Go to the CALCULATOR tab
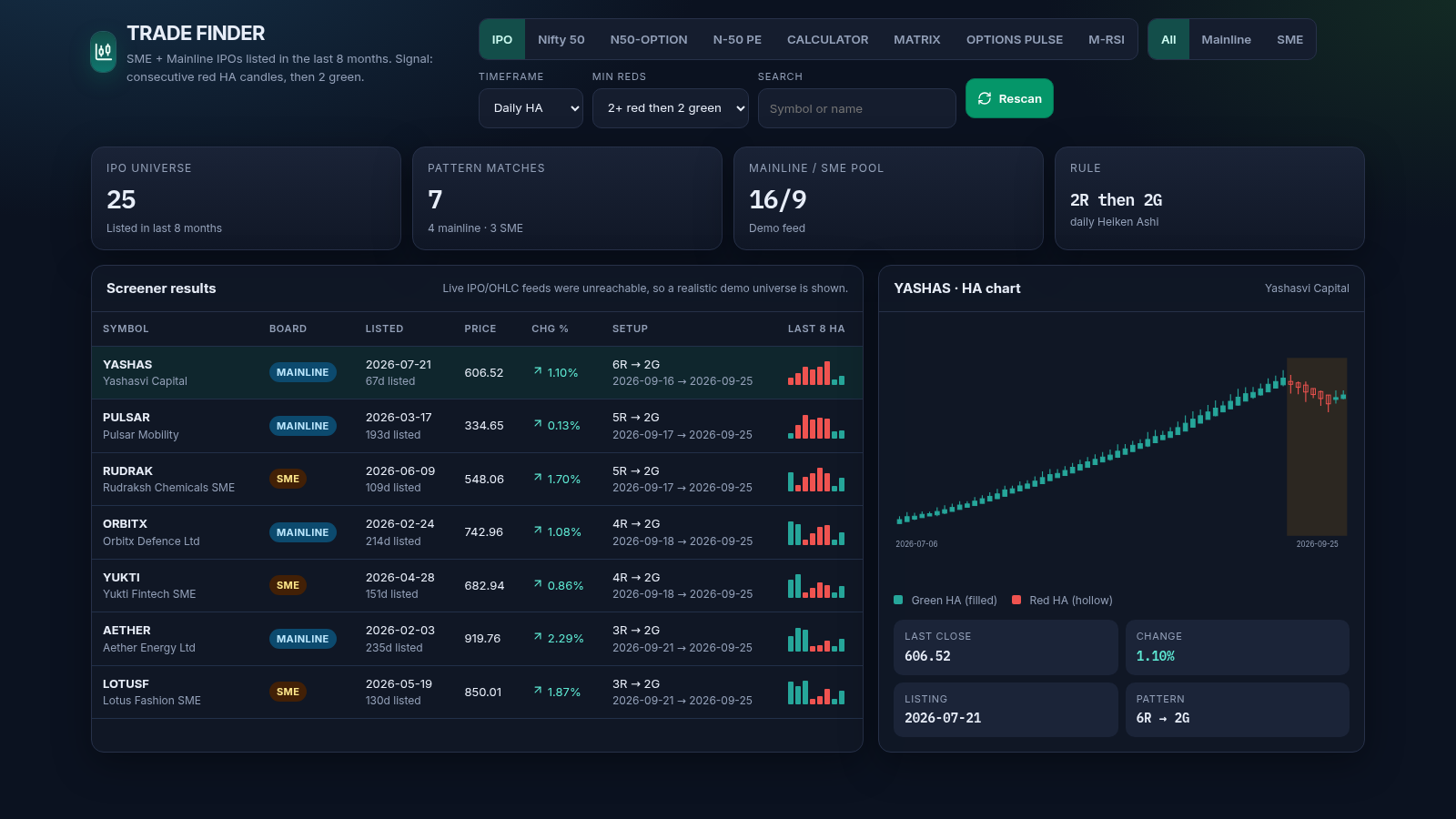This screenshot has height=819, width=1456. click(827, 40)
